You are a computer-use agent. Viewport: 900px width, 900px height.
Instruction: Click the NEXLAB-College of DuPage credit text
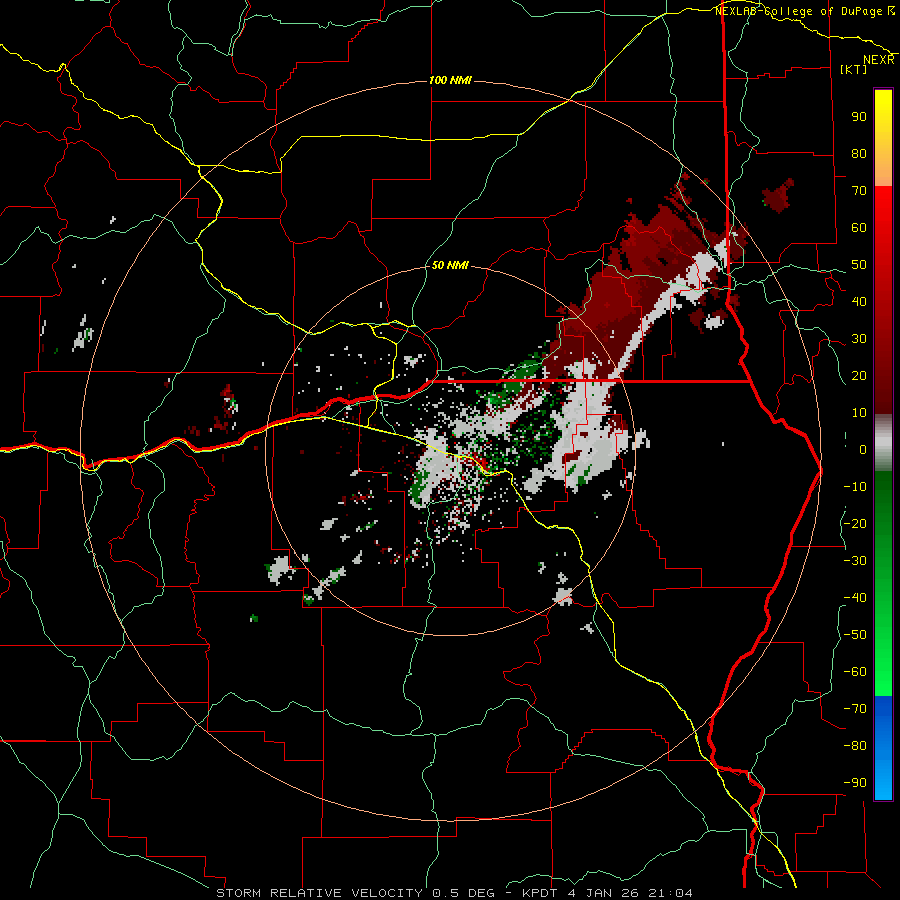[804, 11]
